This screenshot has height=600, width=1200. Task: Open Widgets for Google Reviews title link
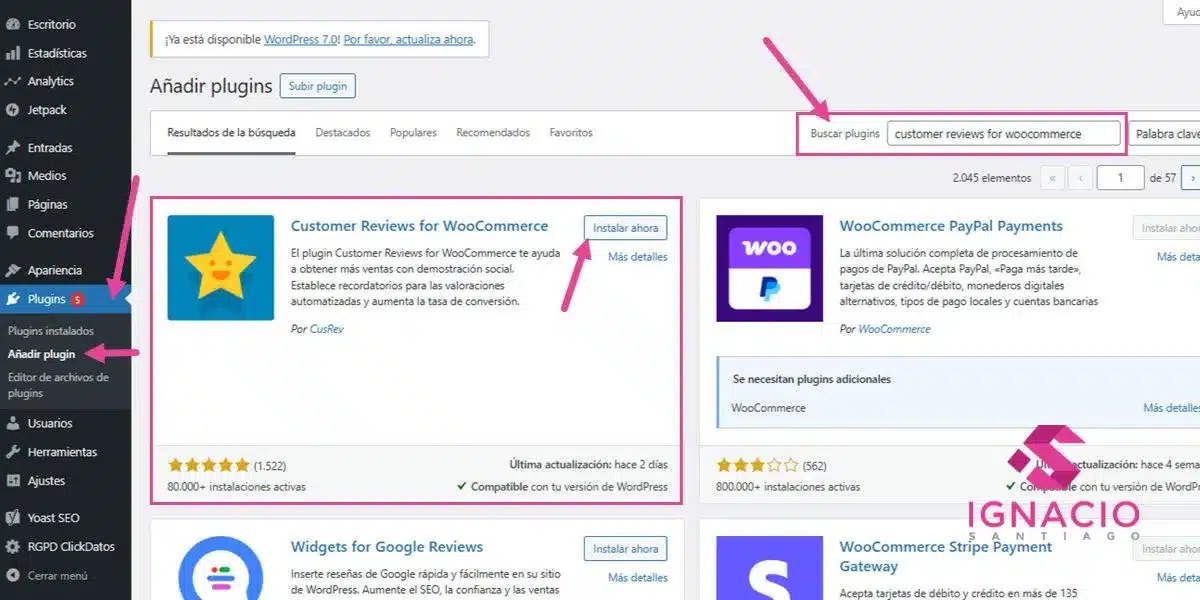tap(387, 547)
